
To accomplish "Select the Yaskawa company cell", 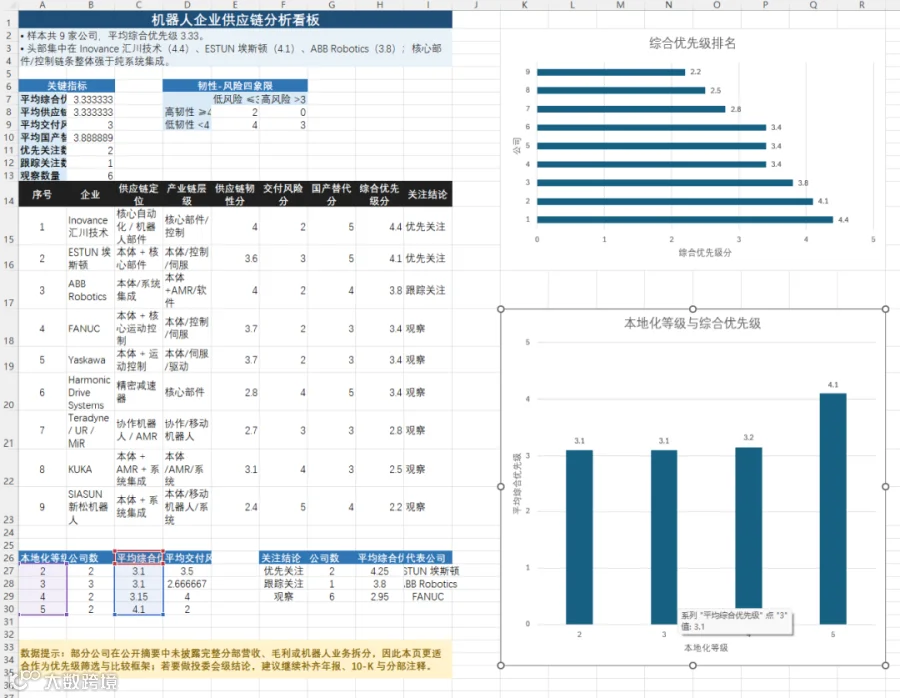I will [91, 360].
